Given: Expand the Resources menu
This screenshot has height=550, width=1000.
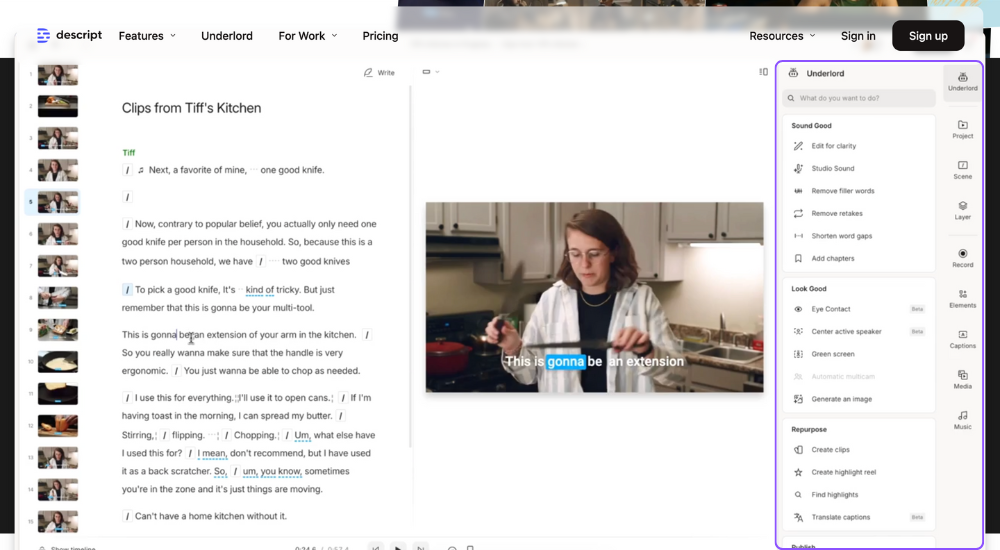Looking at the screenshot, I should tap(783, 36).
